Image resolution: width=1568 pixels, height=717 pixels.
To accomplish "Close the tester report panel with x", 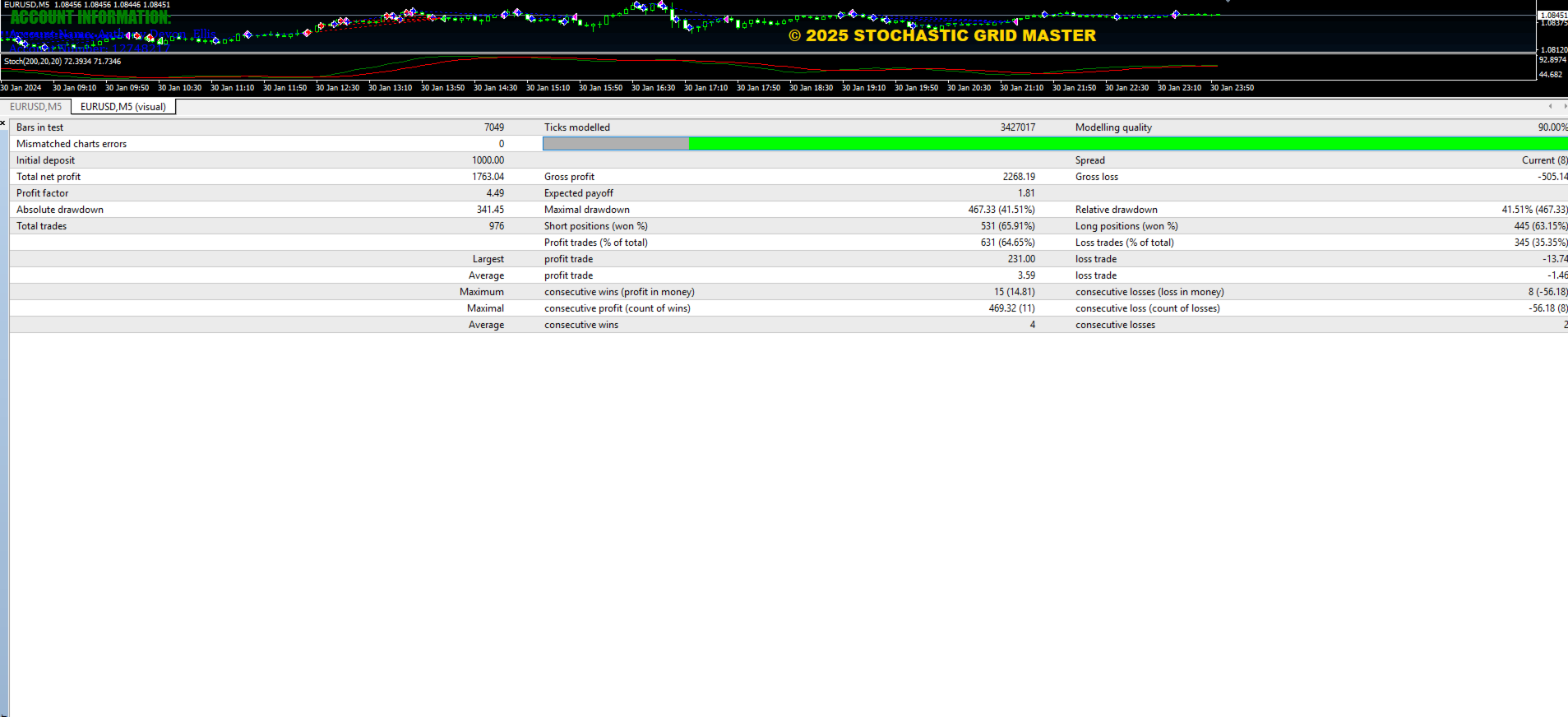I will pyautogui.click(x=3, y=123).
